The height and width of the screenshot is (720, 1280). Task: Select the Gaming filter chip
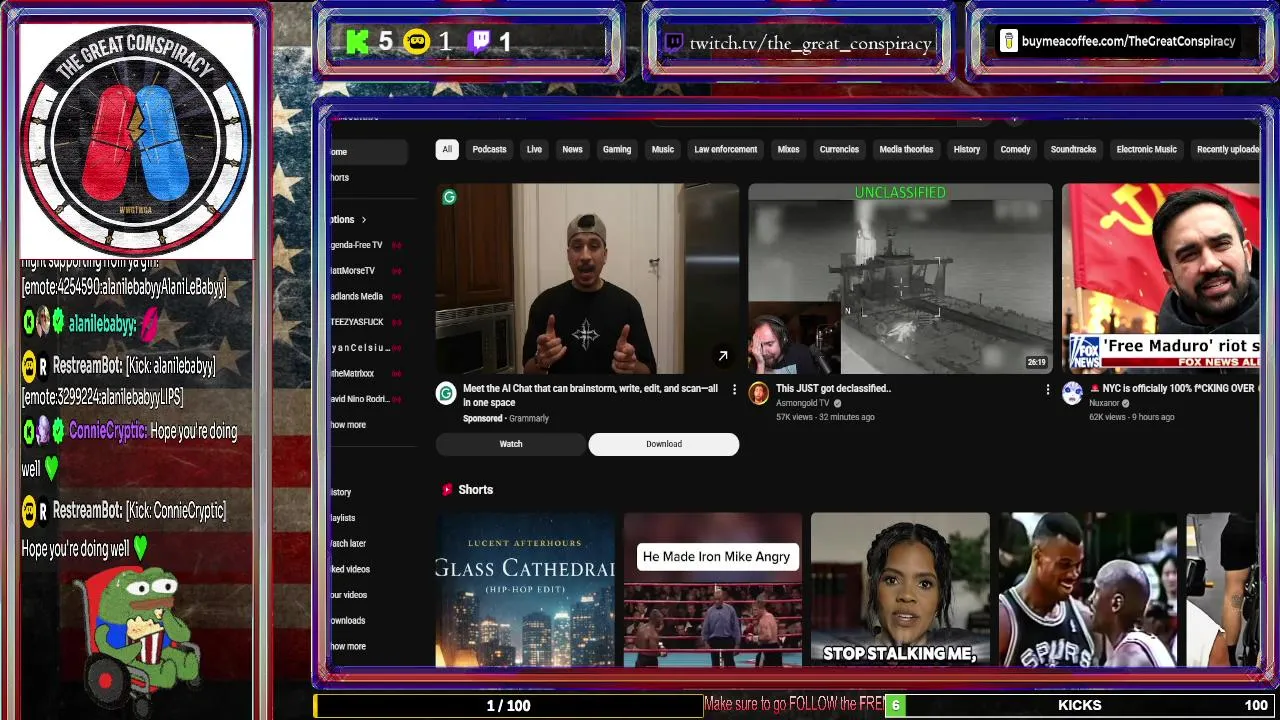pyautogui.click(x=617, y=149)
